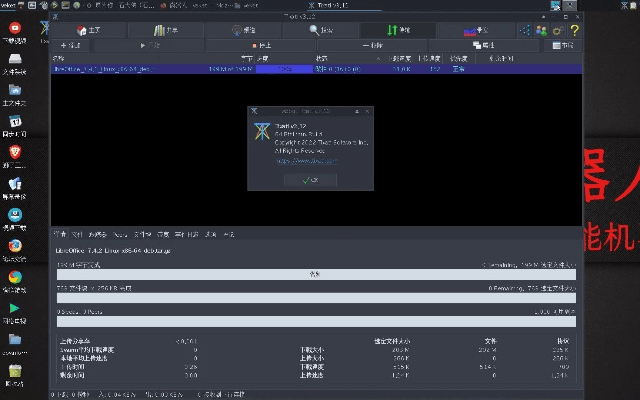Click the yellow Help question mark icon

click(x=574, y=31)
